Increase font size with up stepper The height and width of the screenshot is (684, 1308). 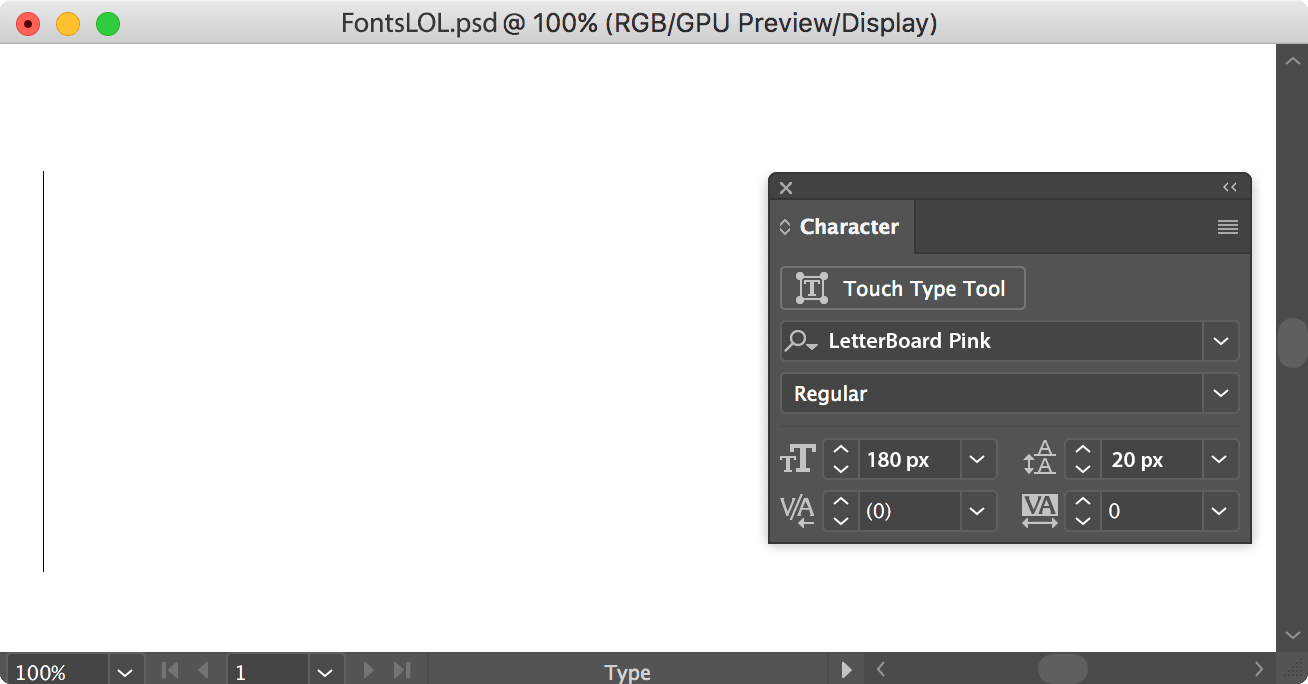pyautogui.click(x=841, y=450)
